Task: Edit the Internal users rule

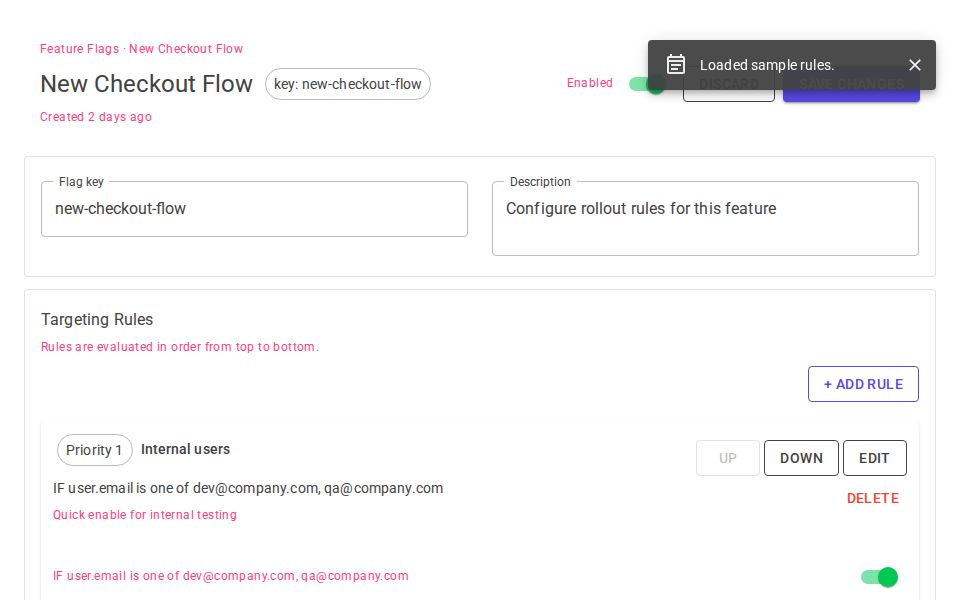Action: [x=874, y=458]
